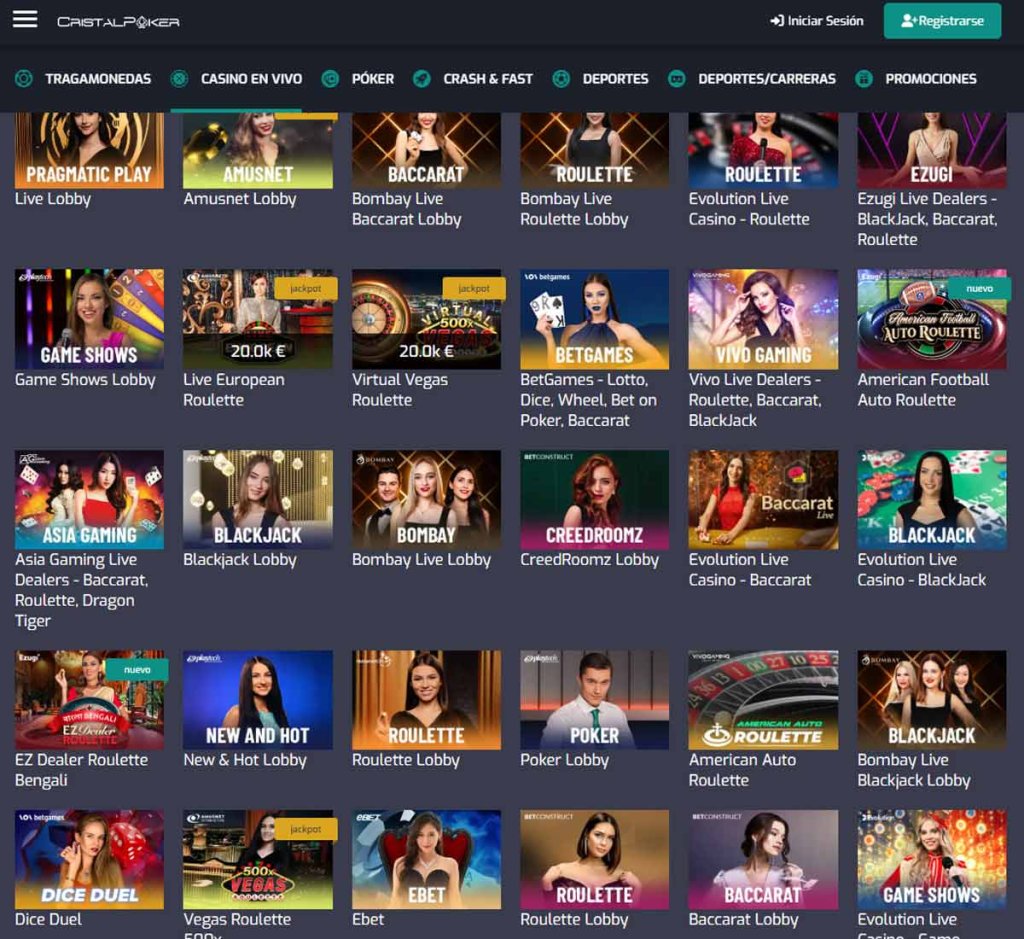Click the Deportes ball icon
This screenshot has width=1024, height=939.
tap(562, 79)
